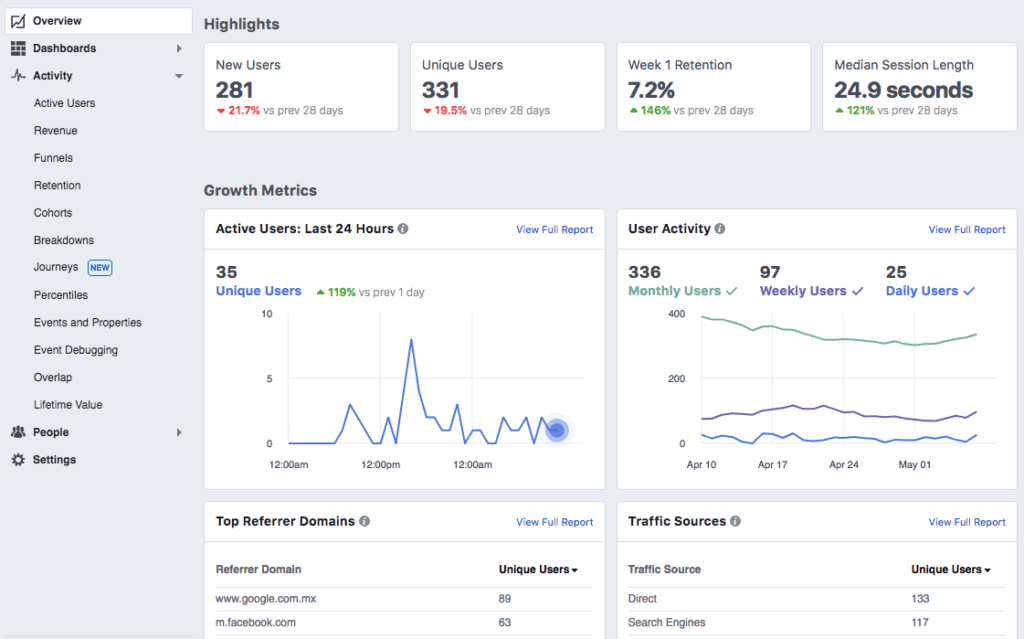Click the highlighted data point on Active Users chart
Screen dimensions: 1024x639
coord(556,429)
